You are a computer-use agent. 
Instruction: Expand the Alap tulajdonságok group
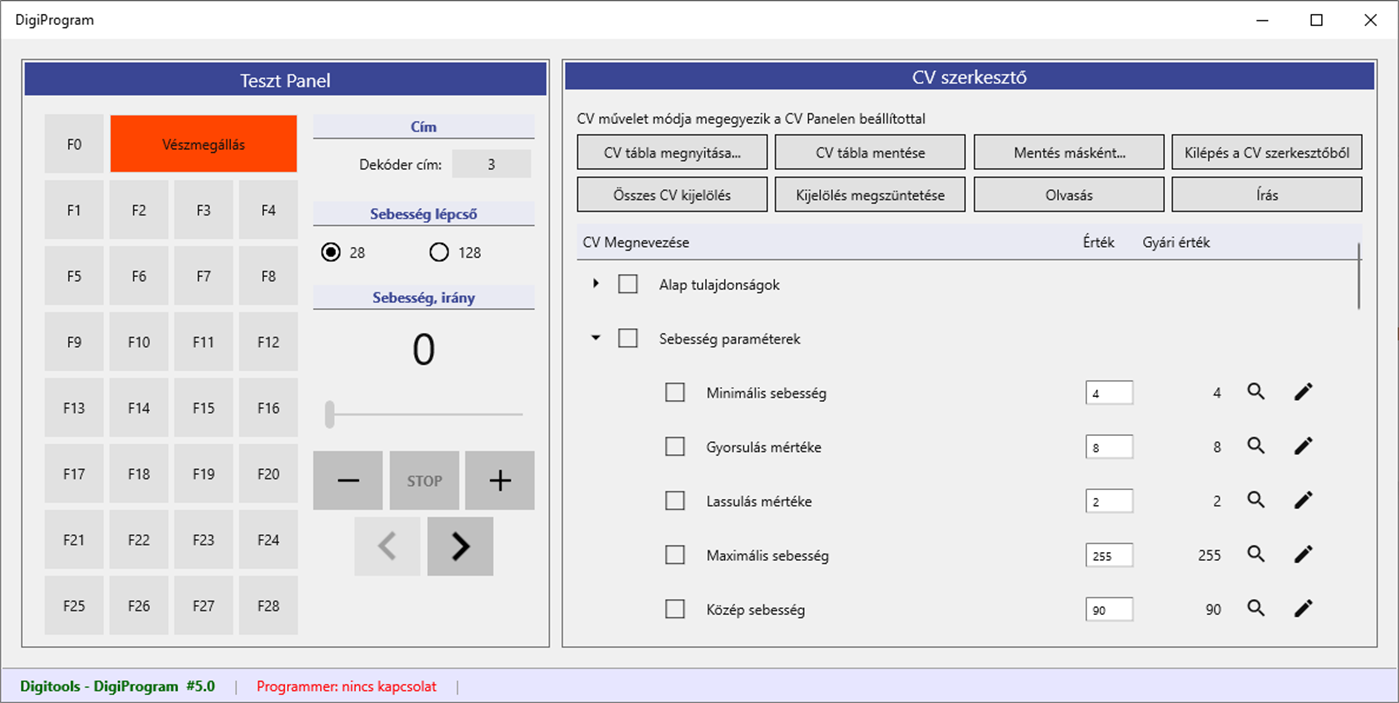tap(595, 284)
